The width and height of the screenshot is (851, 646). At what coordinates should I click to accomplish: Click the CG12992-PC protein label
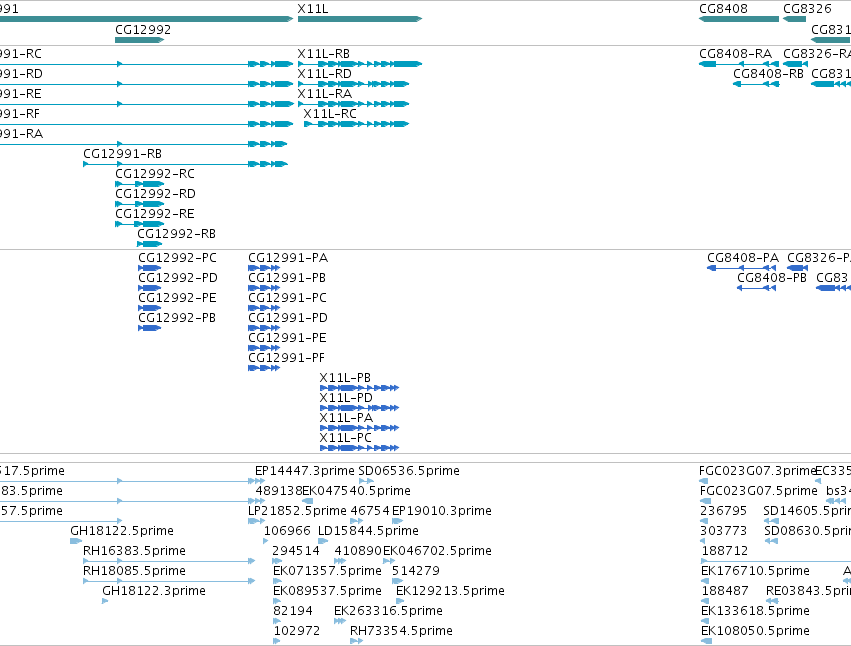pos(177,258)
